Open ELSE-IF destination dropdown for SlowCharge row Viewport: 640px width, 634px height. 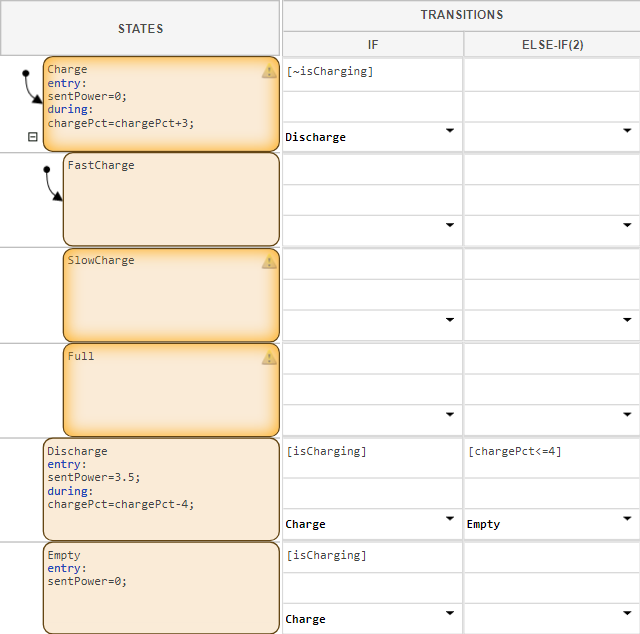627,320
